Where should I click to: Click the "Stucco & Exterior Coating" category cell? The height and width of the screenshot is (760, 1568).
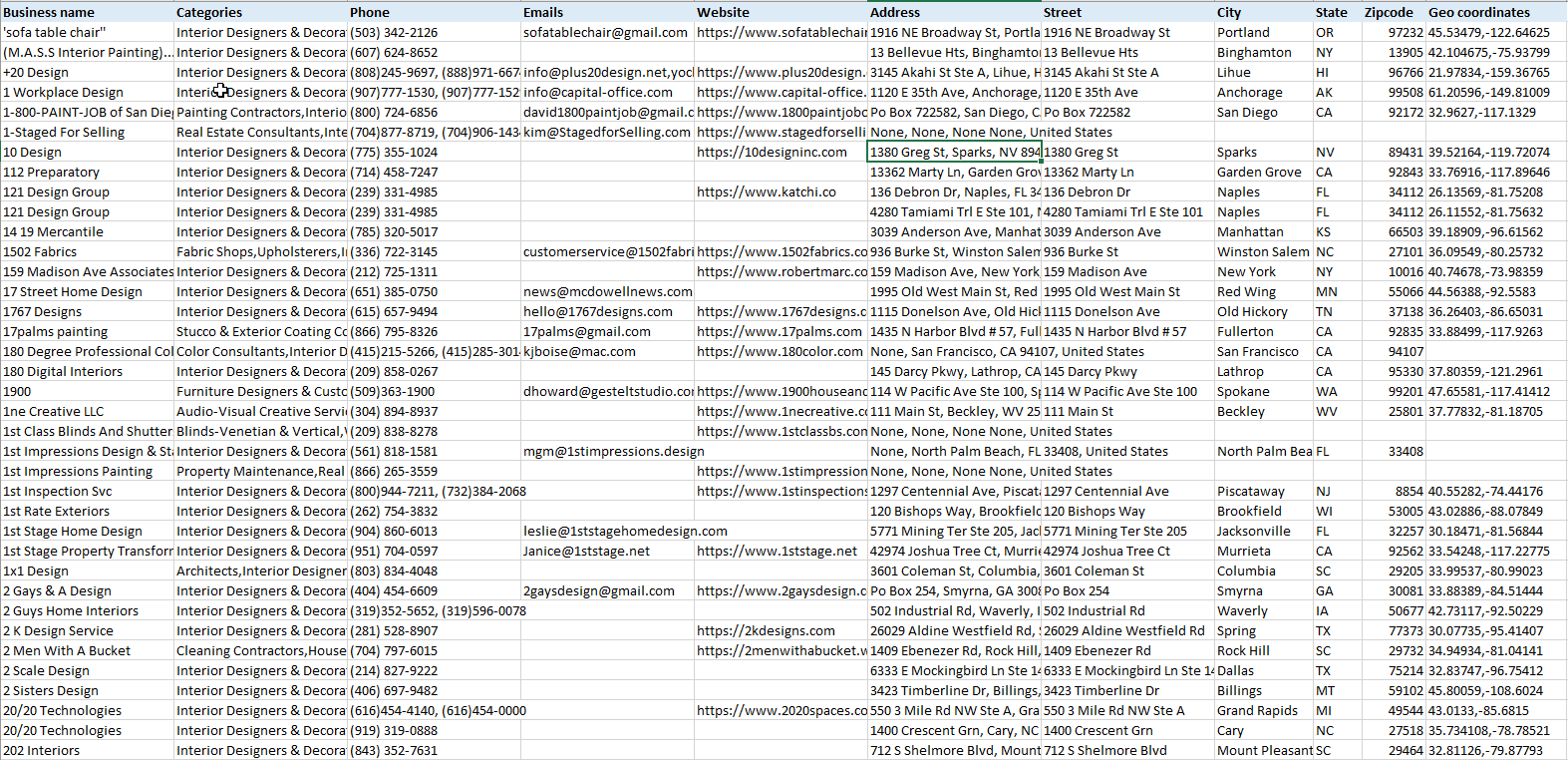(x=260, y=331)
